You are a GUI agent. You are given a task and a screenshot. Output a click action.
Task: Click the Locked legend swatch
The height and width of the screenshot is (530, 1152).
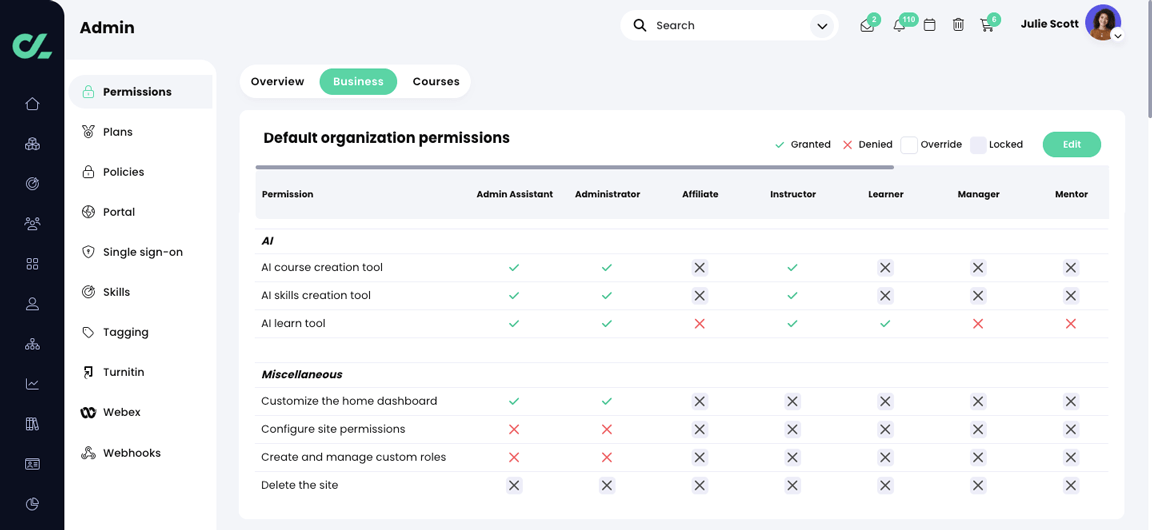(978, 145)
